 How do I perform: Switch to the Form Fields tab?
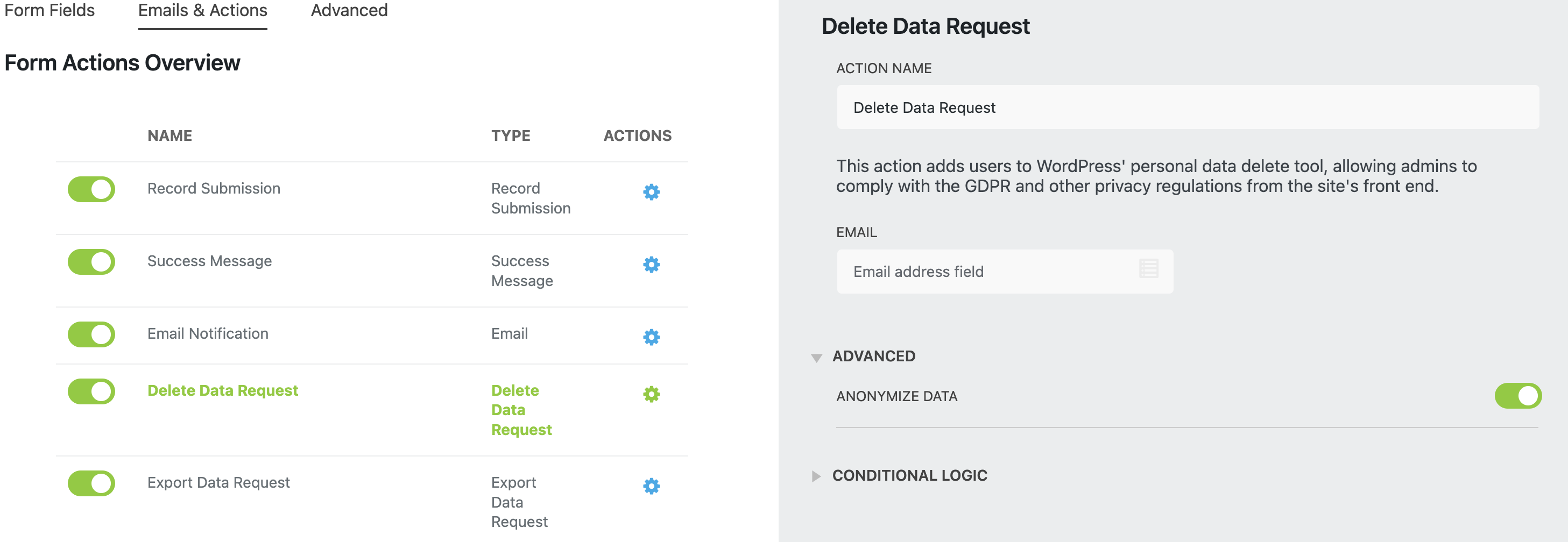pyautogui.click(x=50, y=10)
